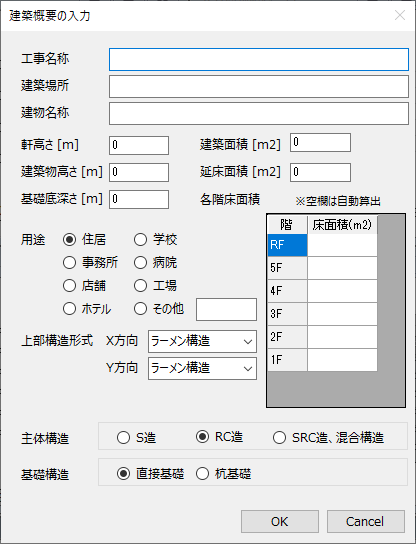This screenshot has height=544, width=416.
Task: Click the 延床面積 [m2] field
Action: click(x=320, y=172)
